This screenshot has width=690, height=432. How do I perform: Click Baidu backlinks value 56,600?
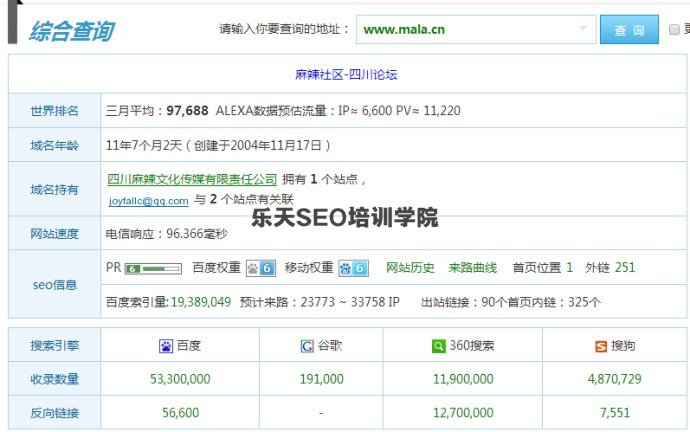(x=180, y=413)
